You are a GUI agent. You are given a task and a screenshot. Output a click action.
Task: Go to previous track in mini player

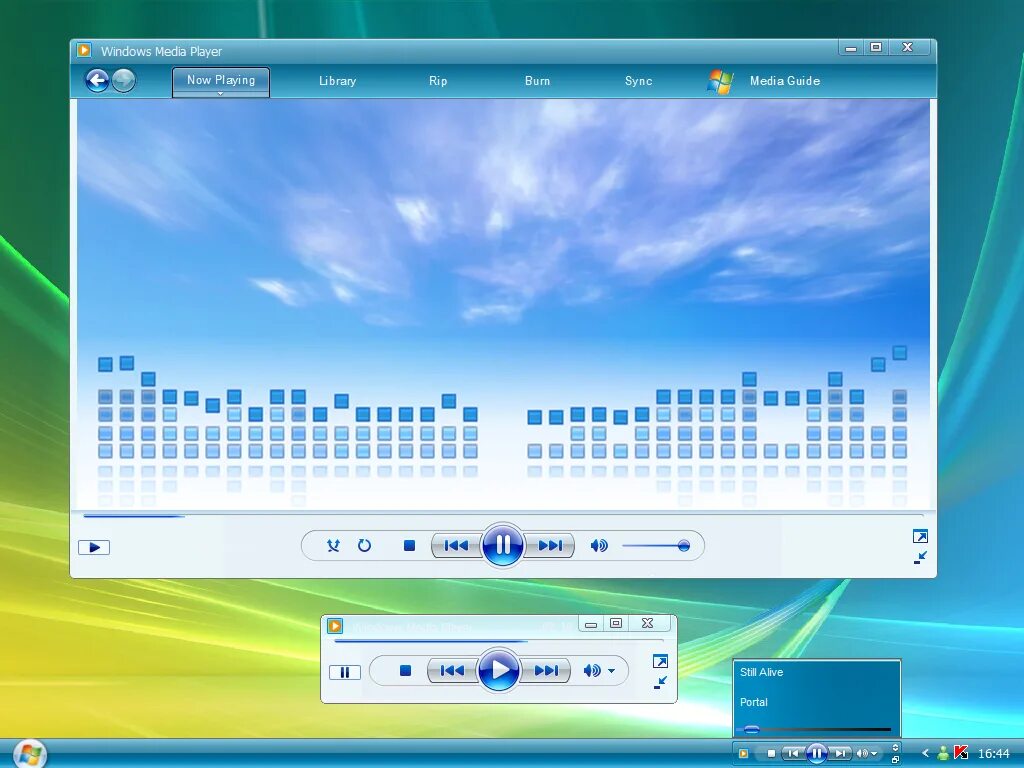tap(452, 671)
